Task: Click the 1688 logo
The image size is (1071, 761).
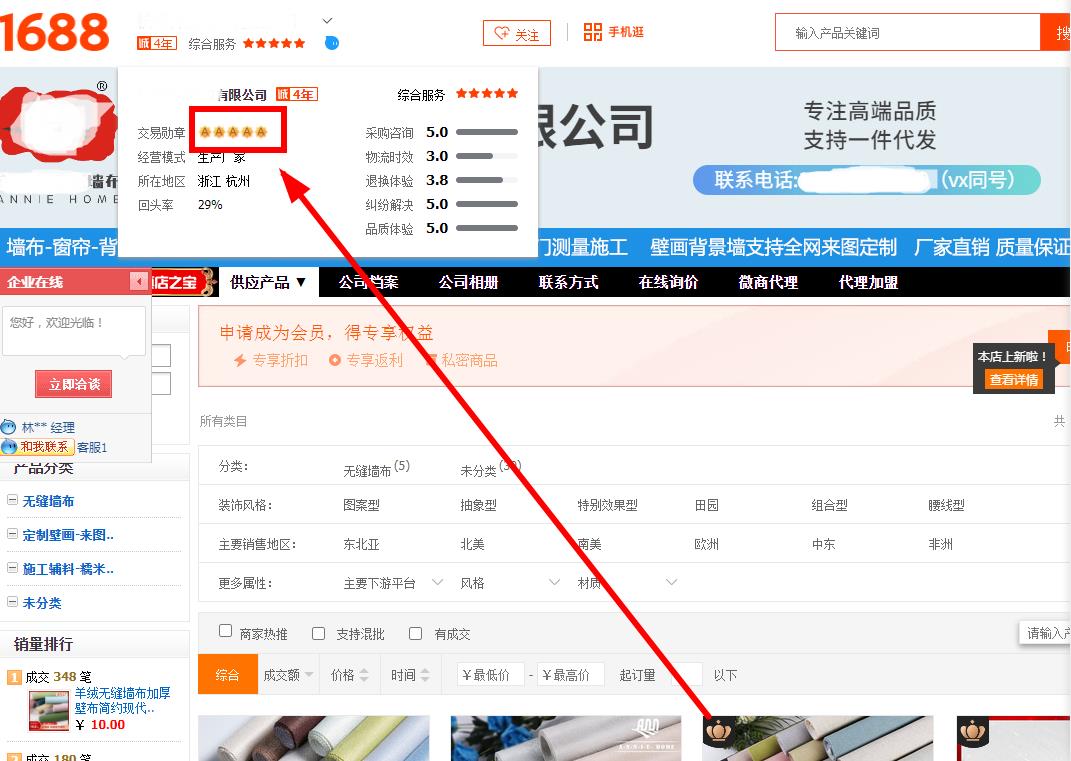Action: click(x=55, y=32)
